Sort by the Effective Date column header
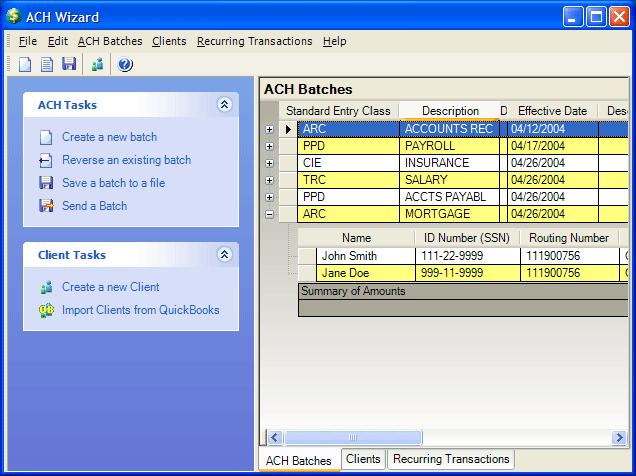The width and height of the screenshot is (636, 476). [552, 111]
